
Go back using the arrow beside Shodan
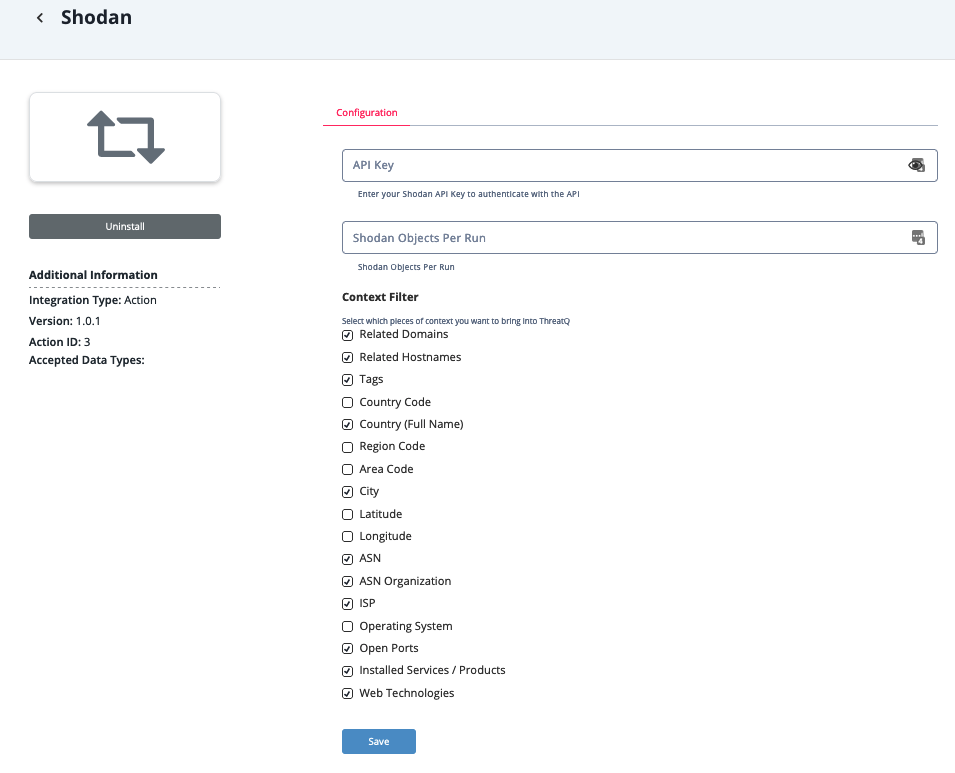click(40, 18)
